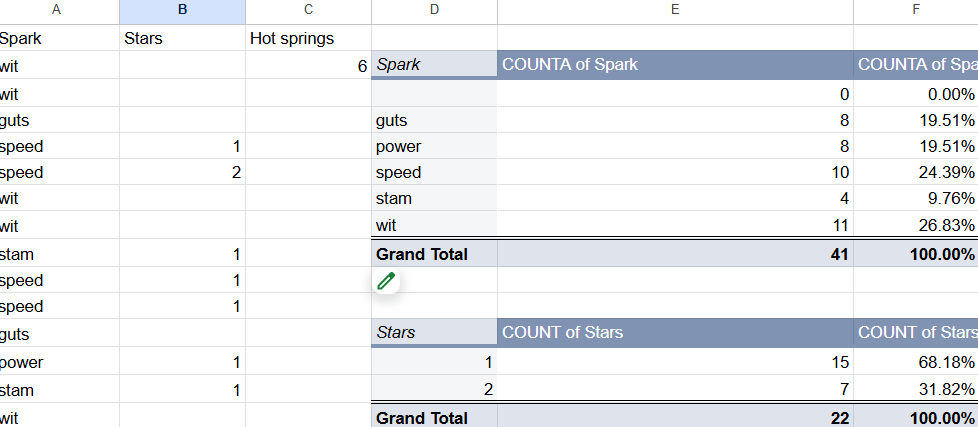This screenshot has width=978, height=427.
Task: Click the 'COUNTA of Spark' pivot header
Action: 675,64
